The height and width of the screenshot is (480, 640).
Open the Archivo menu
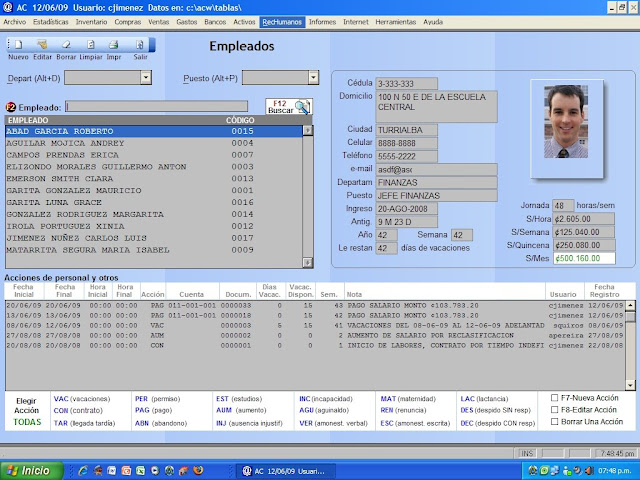click(x=15, y=22)
